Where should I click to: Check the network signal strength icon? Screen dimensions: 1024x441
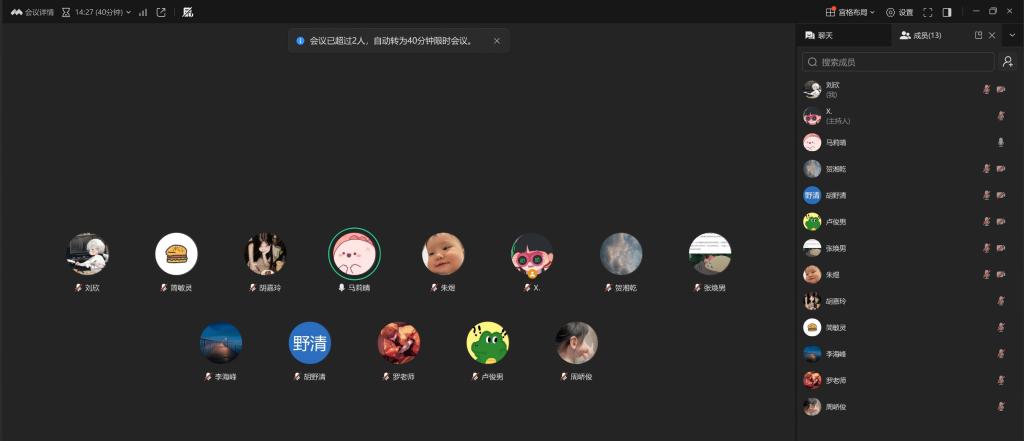coord(143,12)
